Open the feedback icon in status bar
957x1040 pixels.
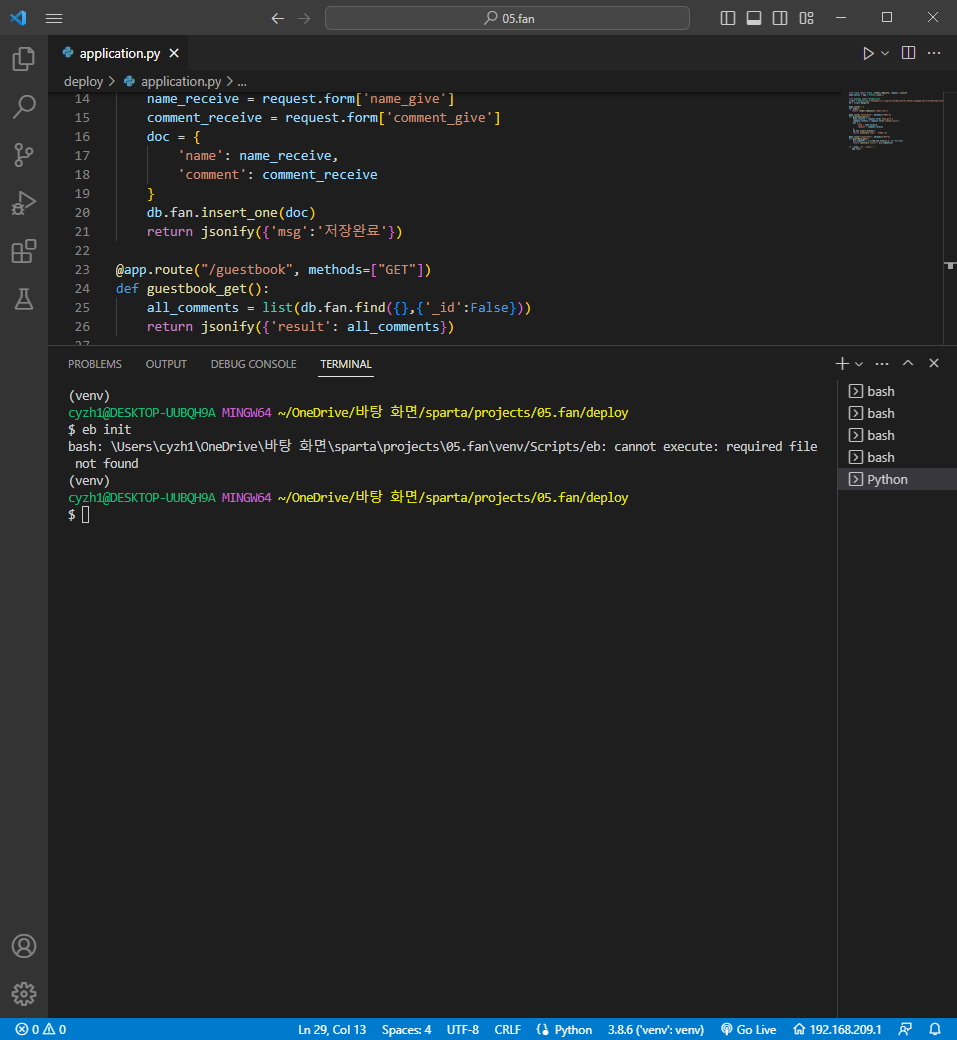[905, 1029]
